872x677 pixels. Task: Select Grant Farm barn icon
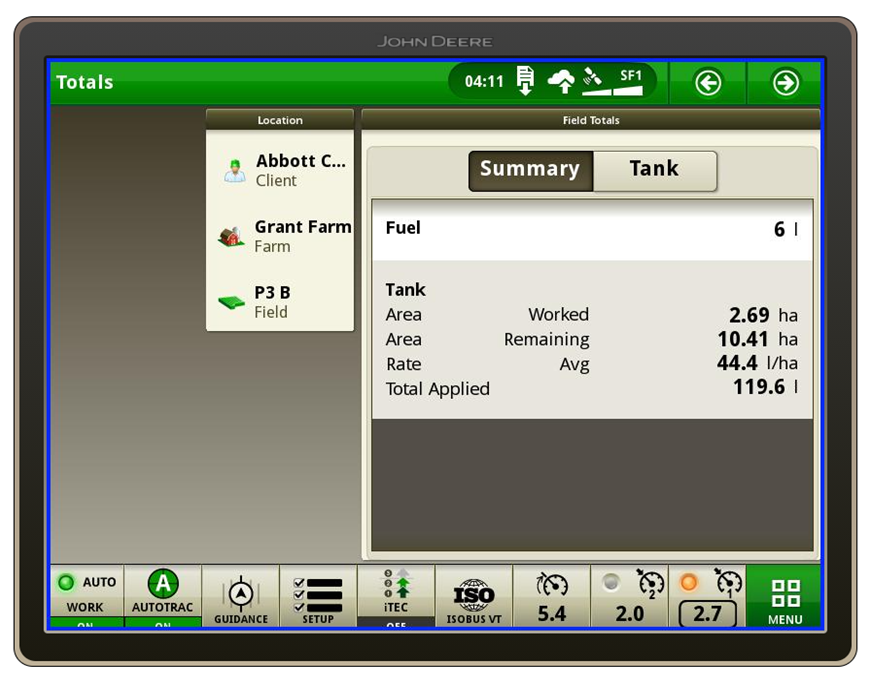point(231,236)
